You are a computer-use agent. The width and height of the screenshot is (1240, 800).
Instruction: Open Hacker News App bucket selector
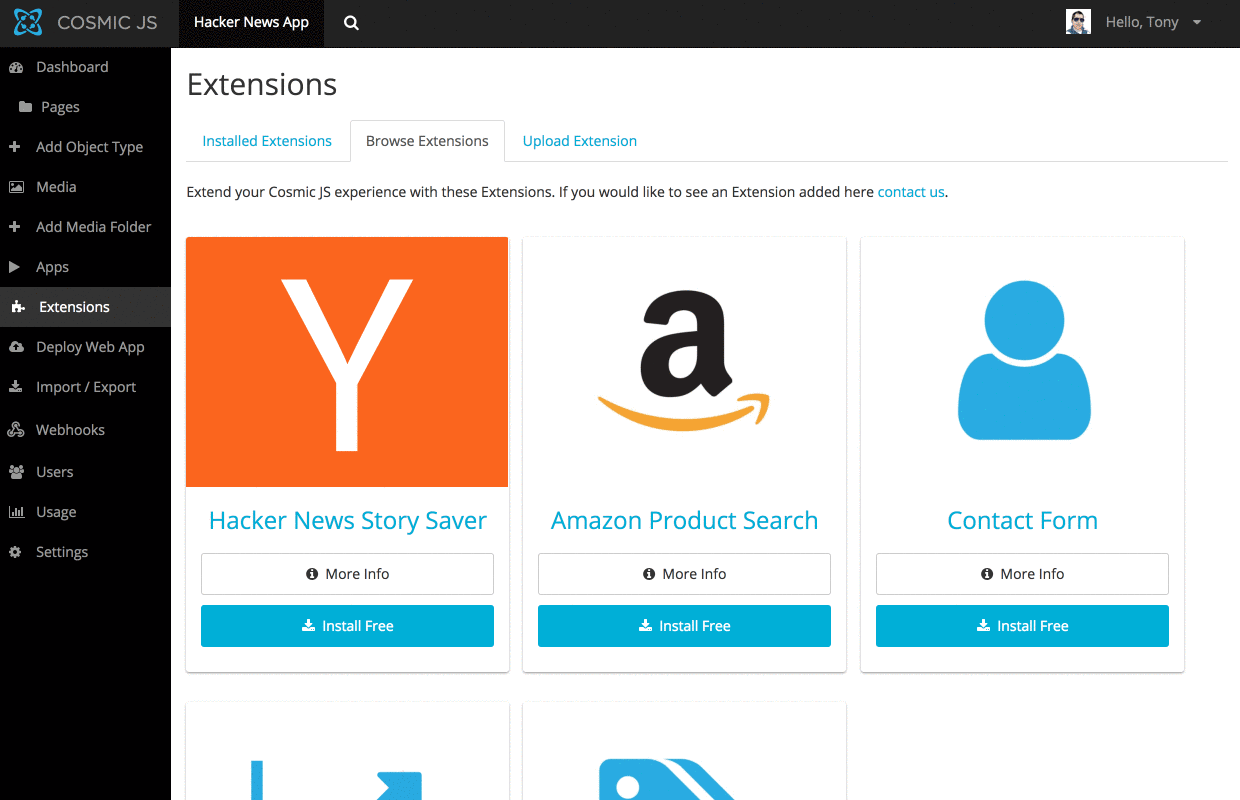click(x=251, y=23)
